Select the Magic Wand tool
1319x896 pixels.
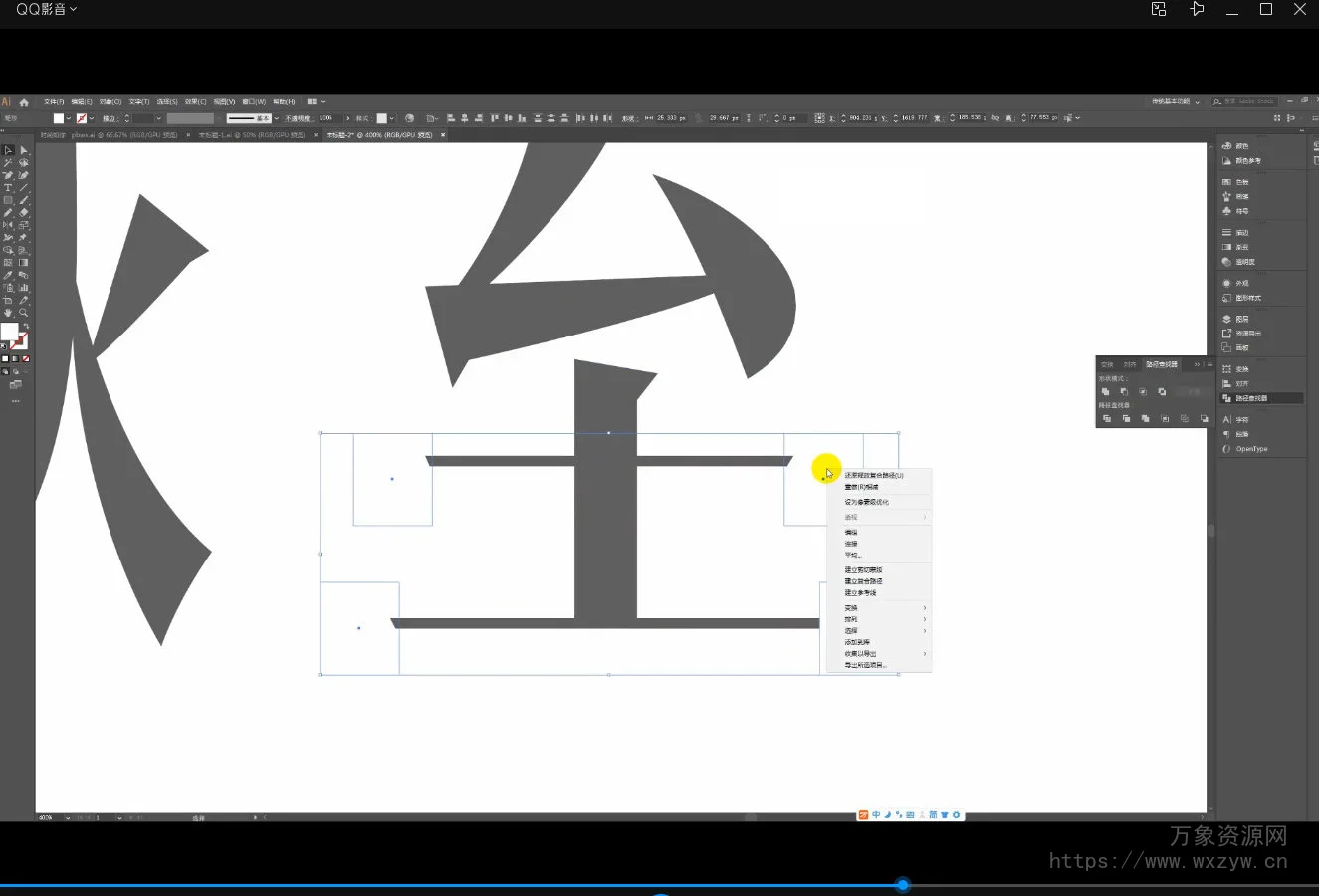coord(8,163)
